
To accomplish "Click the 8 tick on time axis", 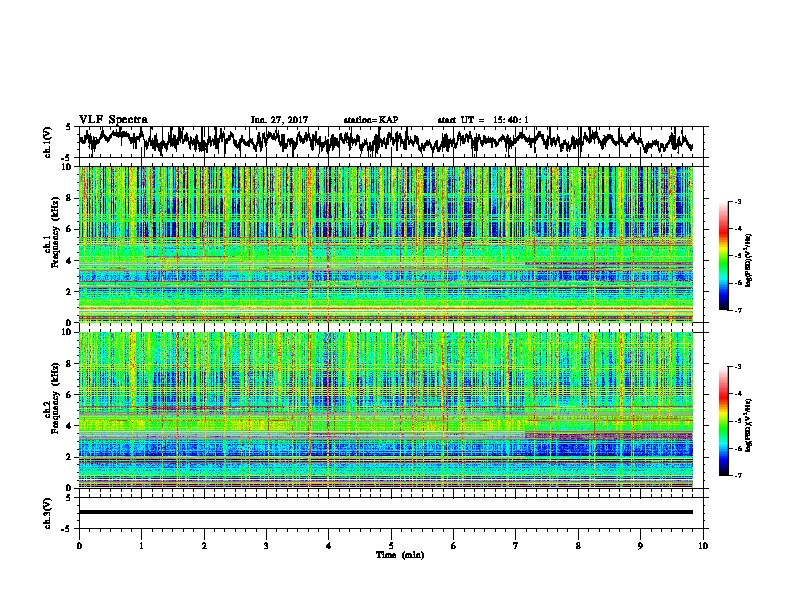I will click(578, 546).
